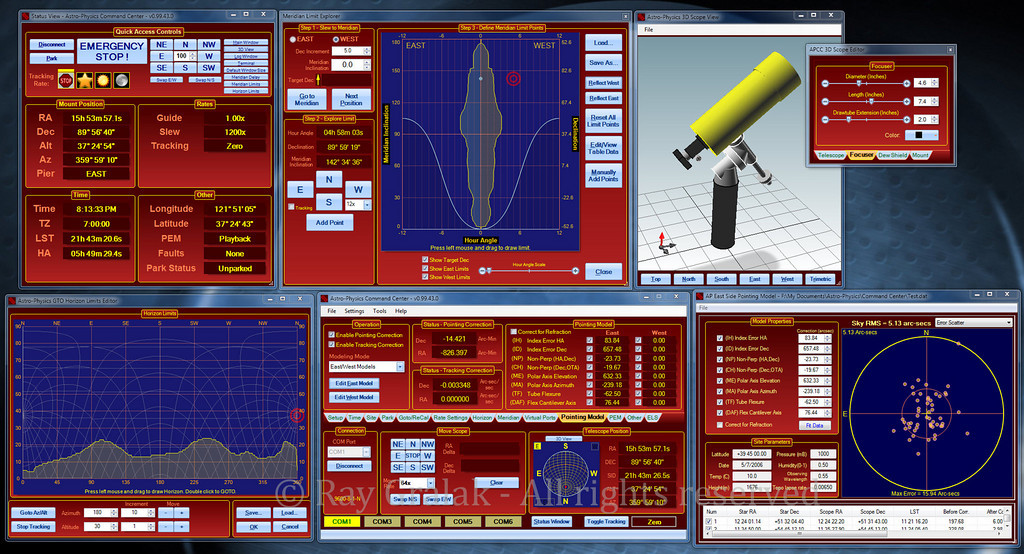Click the red target marker on horizon chart
Viewport: 1024px width, 554px height.
point(296,416)
